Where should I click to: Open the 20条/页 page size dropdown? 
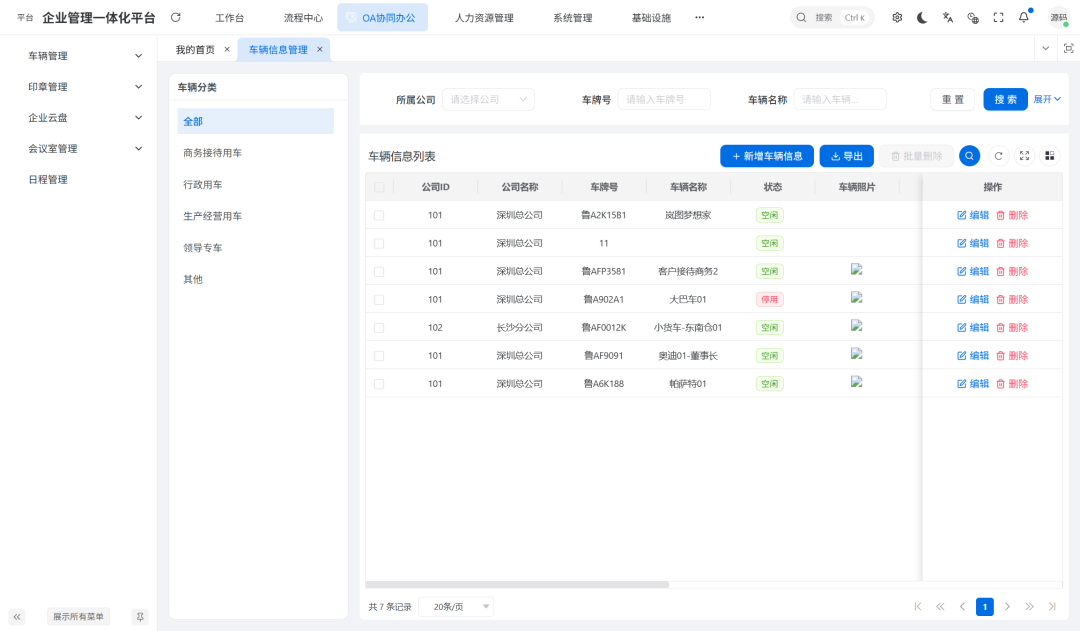point(456,606)
